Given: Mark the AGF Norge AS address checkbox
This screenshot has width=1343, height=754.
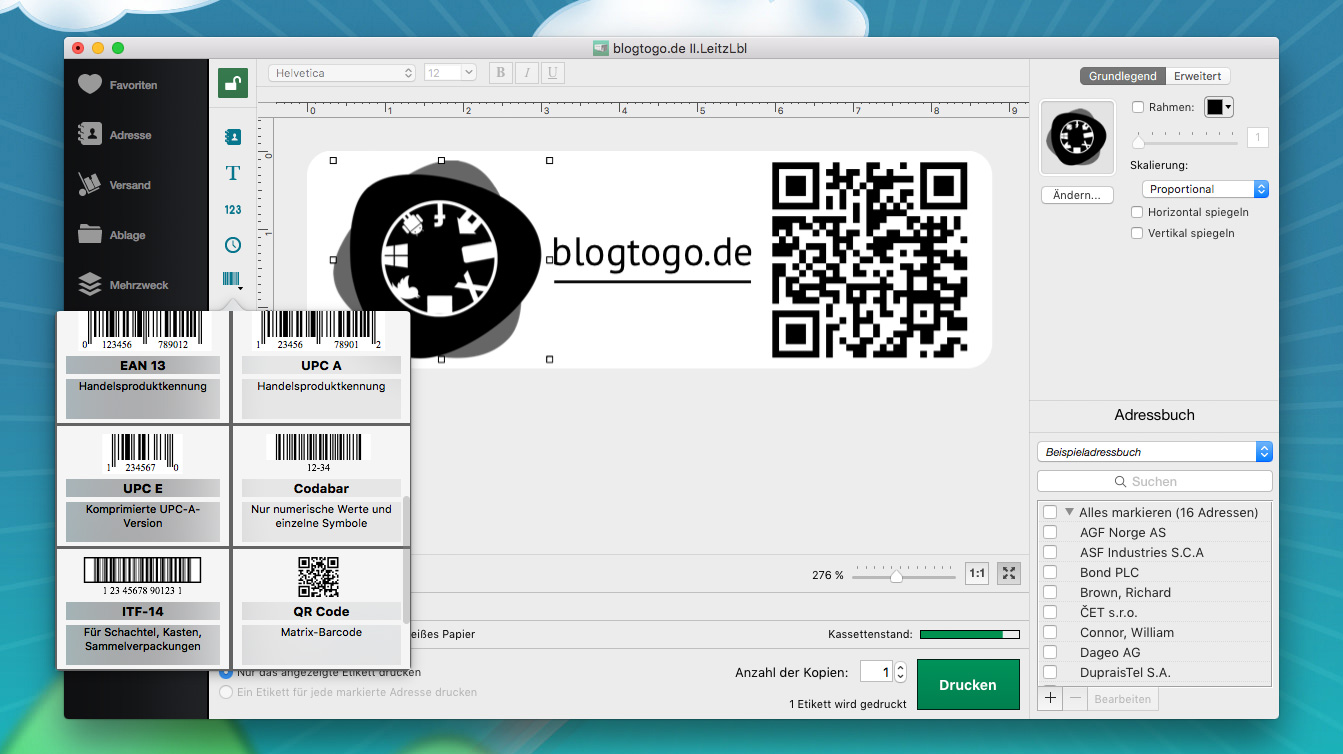Looking at the screenshot, I should [x=1050, y=532].
